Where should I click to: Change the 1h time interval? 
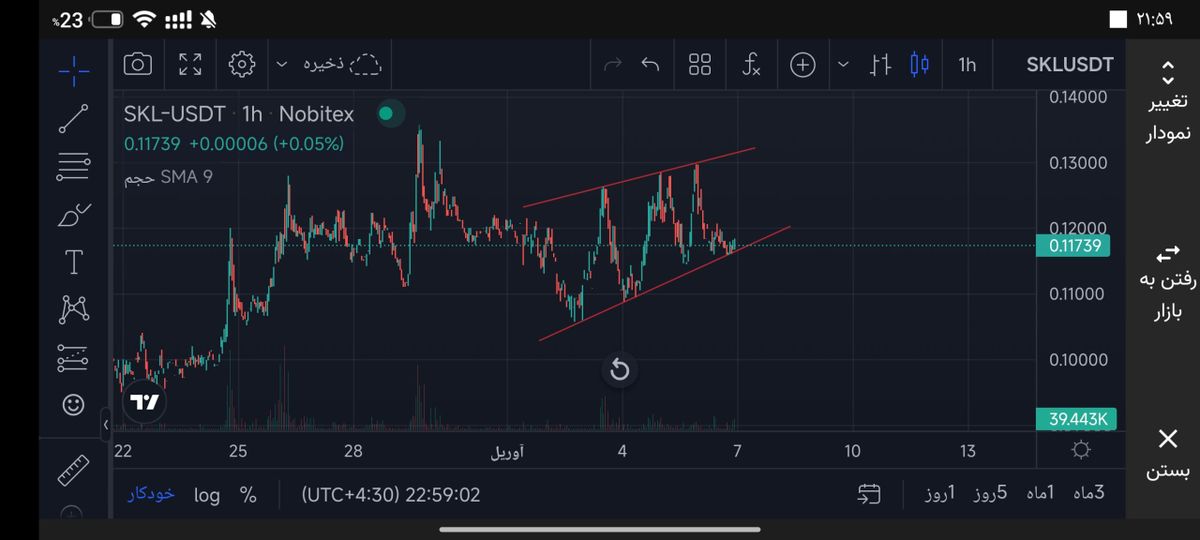coord(967,65)
